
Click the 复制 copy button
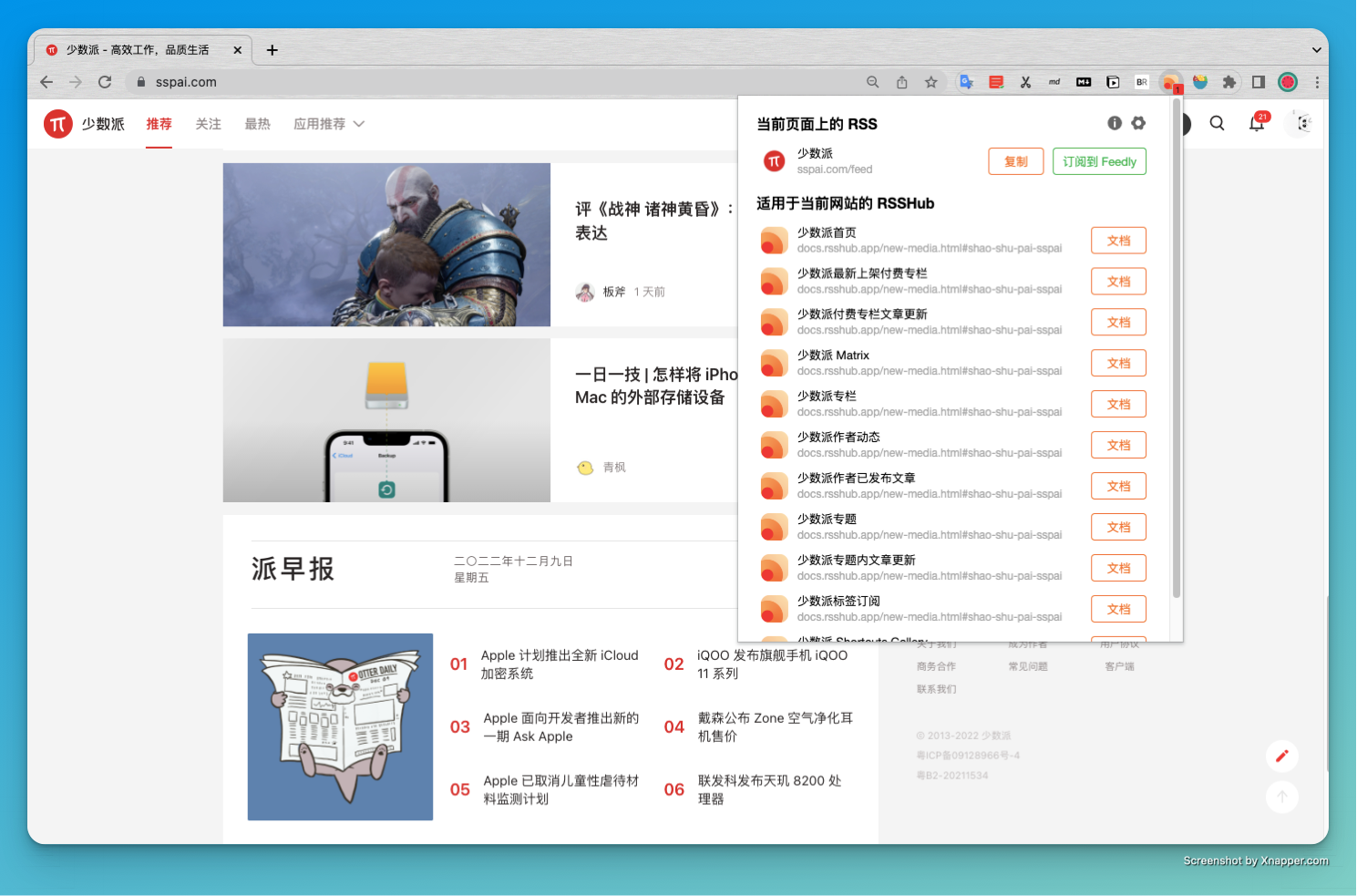click(1015, 161)
